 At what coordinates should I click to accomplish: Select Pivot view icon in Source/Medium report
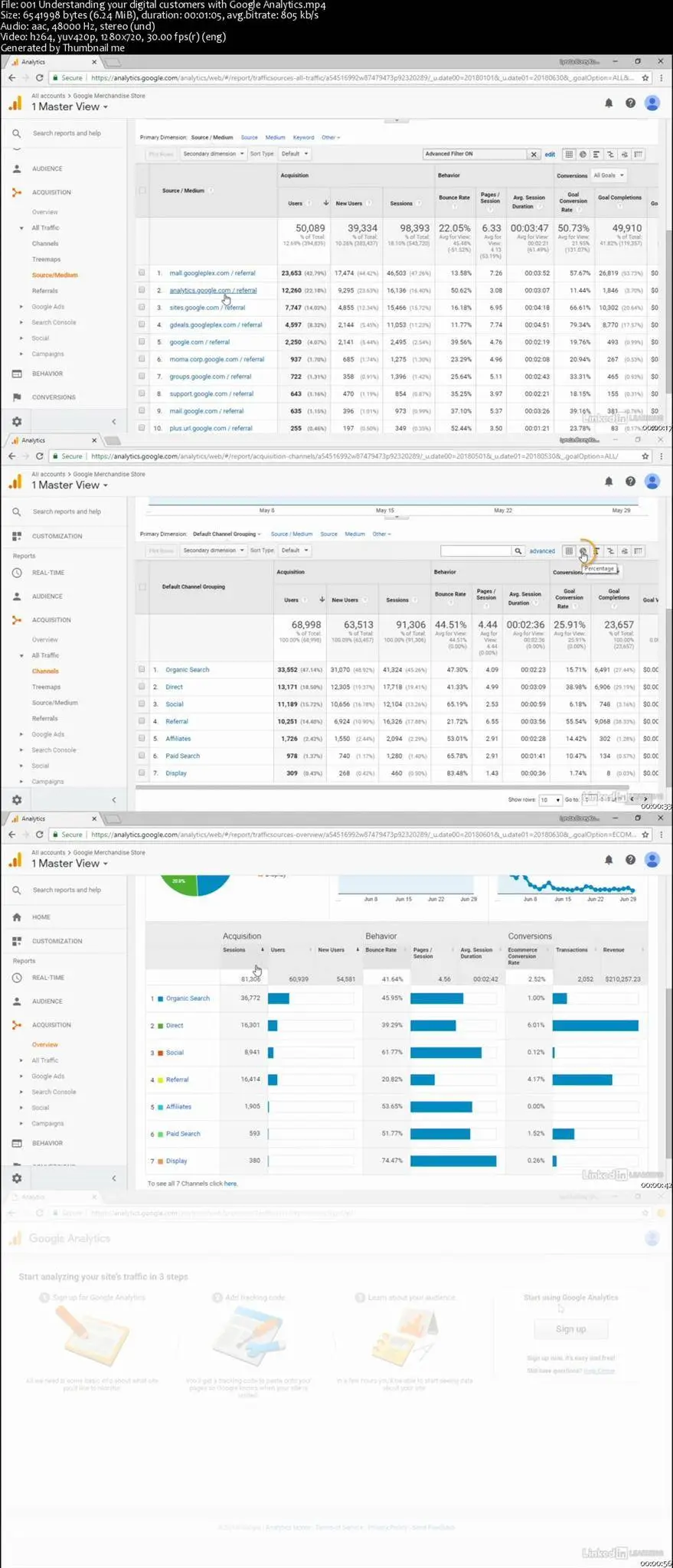[x=638, y=154]
